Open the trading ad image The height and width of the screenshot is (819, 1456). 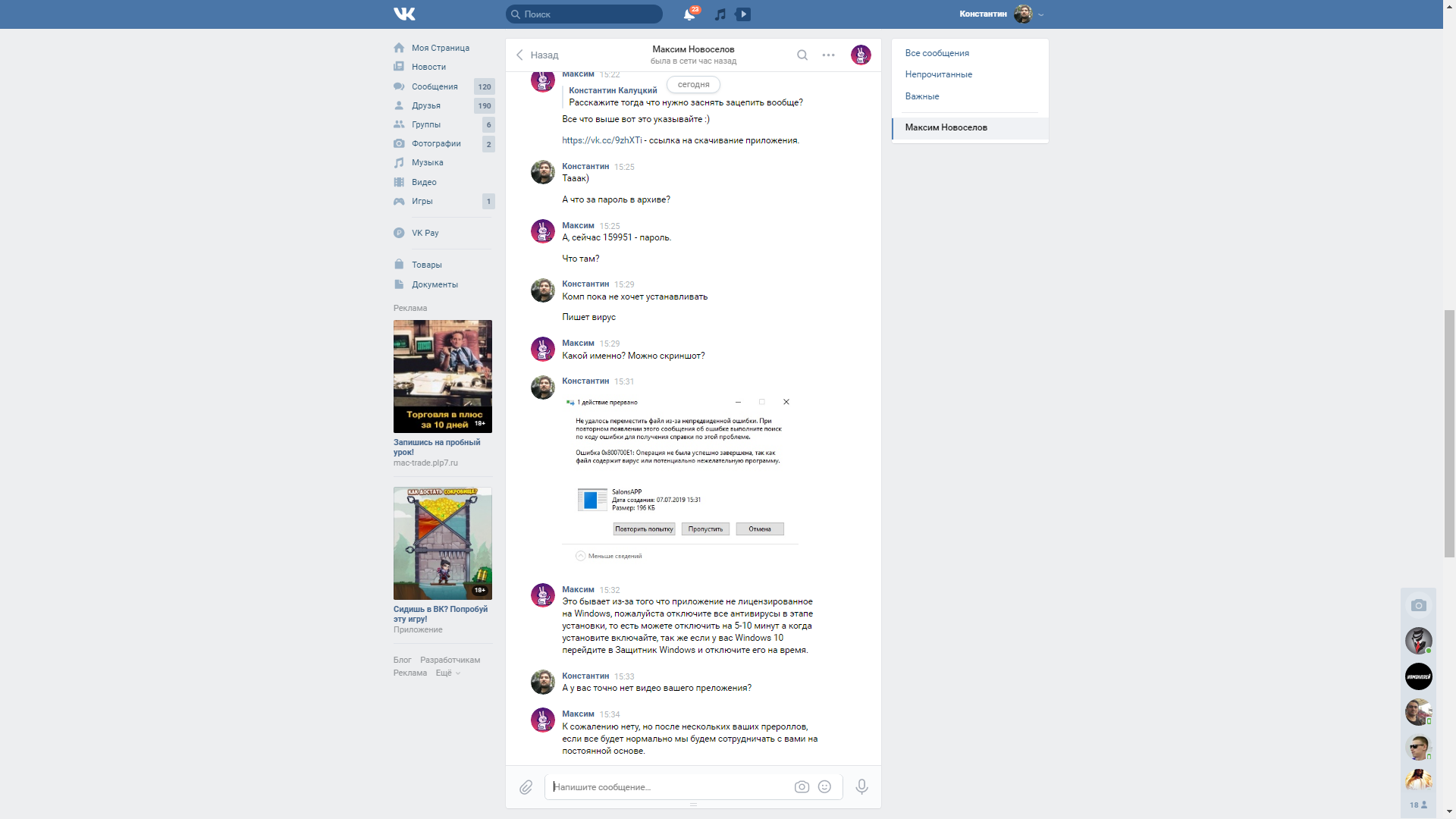443,376
